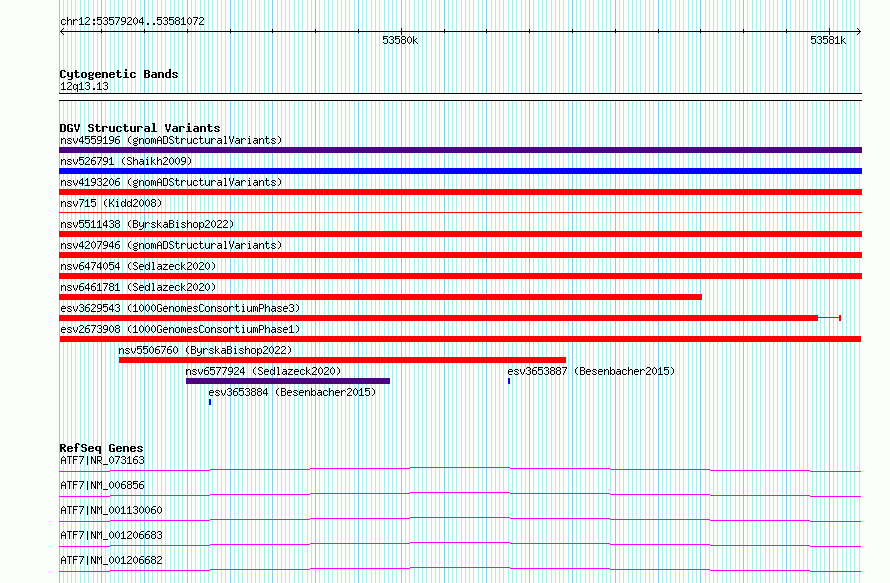The image size is (890, 583).
Task: Click the nsv4559196 gnomAD variant label
Action: [171, 140]
